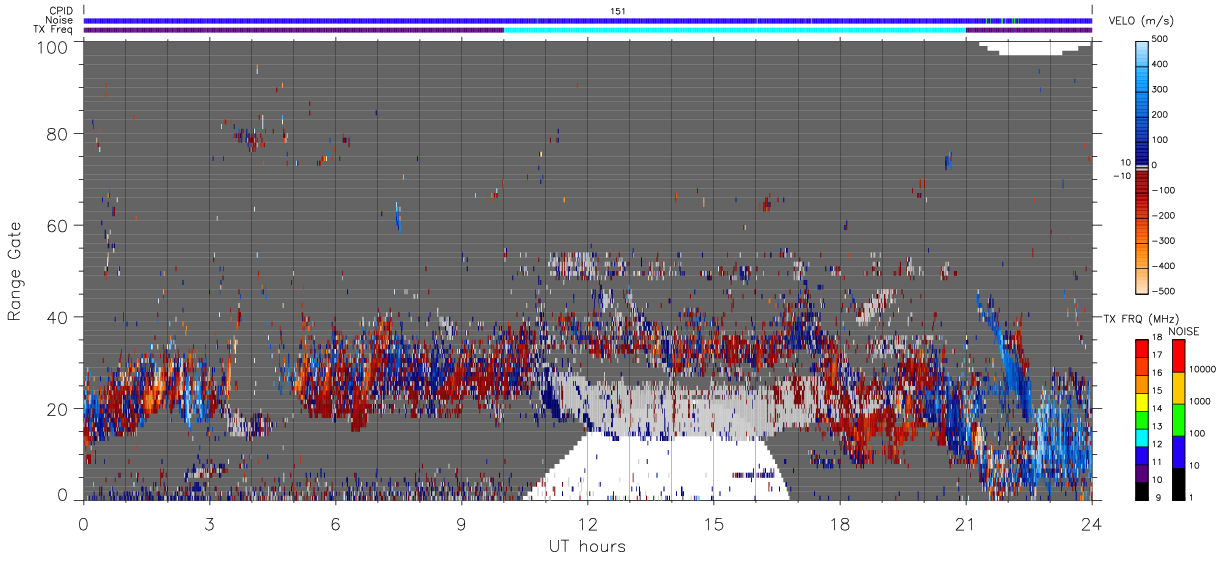Click the 'Range Gate' axis title
This screenshot has width=1228, height=567.
(x=15, y=271)
